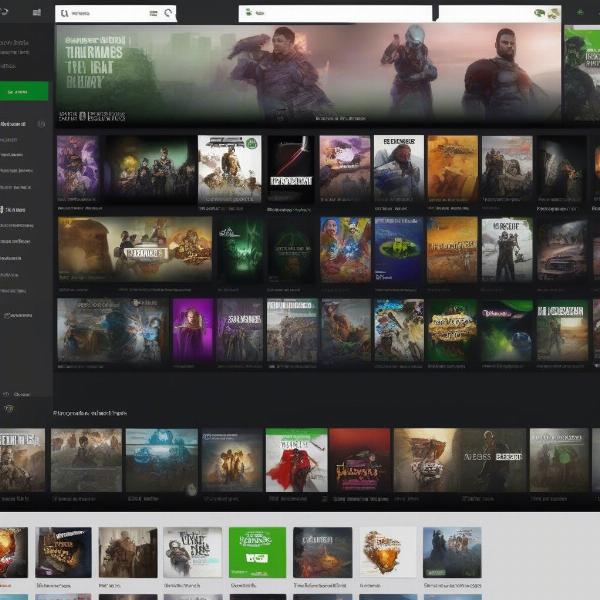Open the white cover with the armored soldier

click(x=230, y=169)
